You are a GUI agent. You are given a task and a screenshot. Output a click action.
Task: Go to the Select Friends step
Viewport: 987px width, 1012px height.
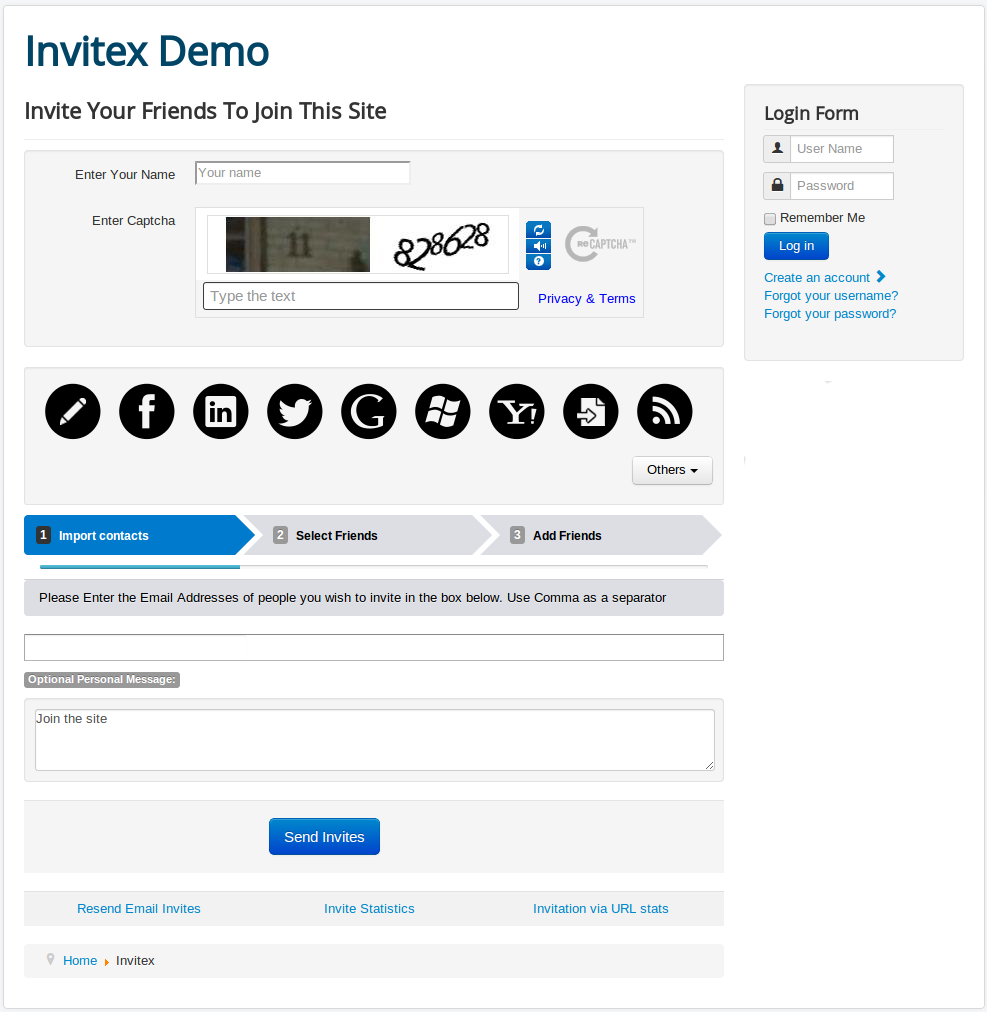(x=336, y=536)
